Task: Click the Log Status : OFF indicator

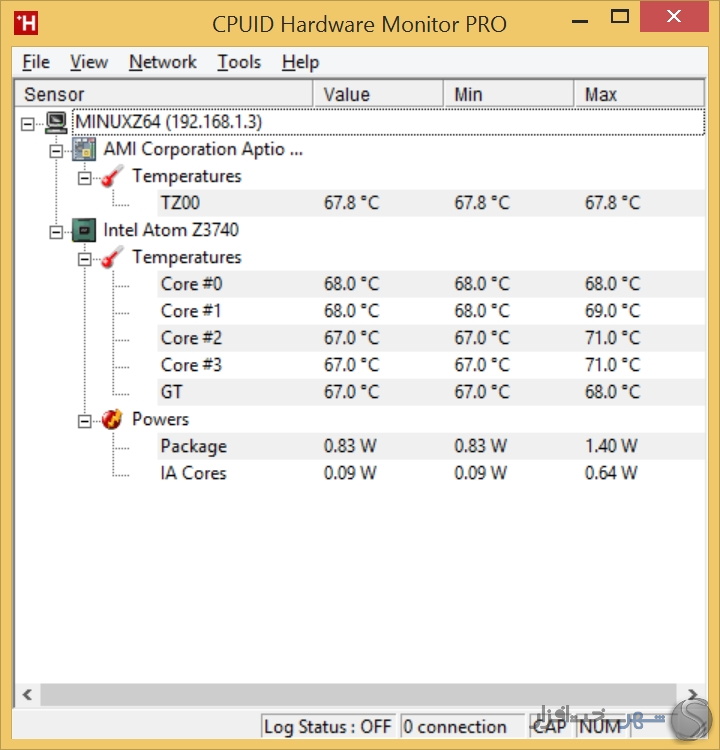Action: point(328,727)
